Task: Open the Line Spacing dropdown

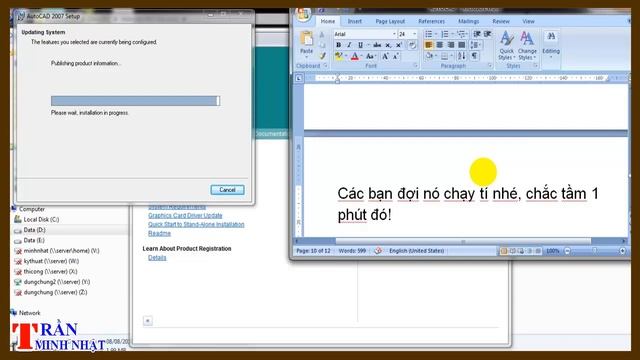Action: coord(476,45)
